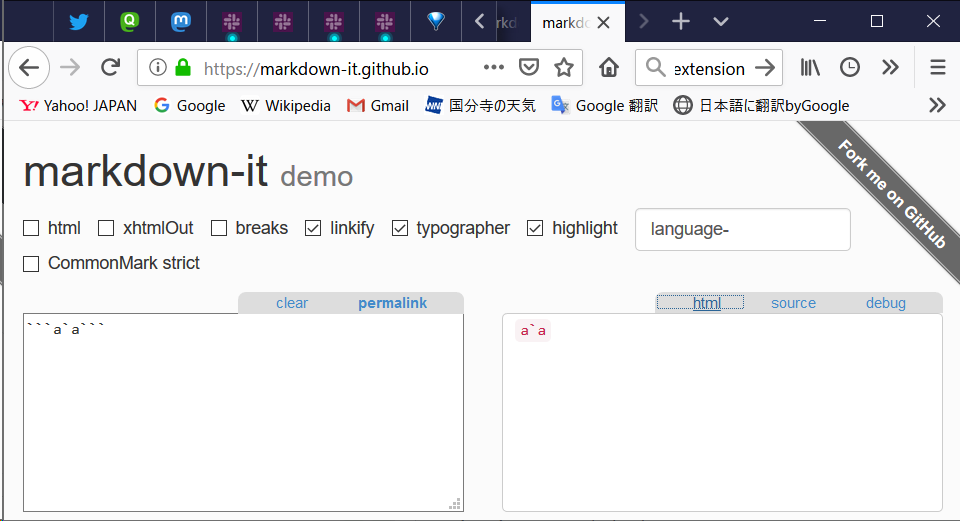Open the Gmail bookmark
960x521 pixels.
[378, 106]
